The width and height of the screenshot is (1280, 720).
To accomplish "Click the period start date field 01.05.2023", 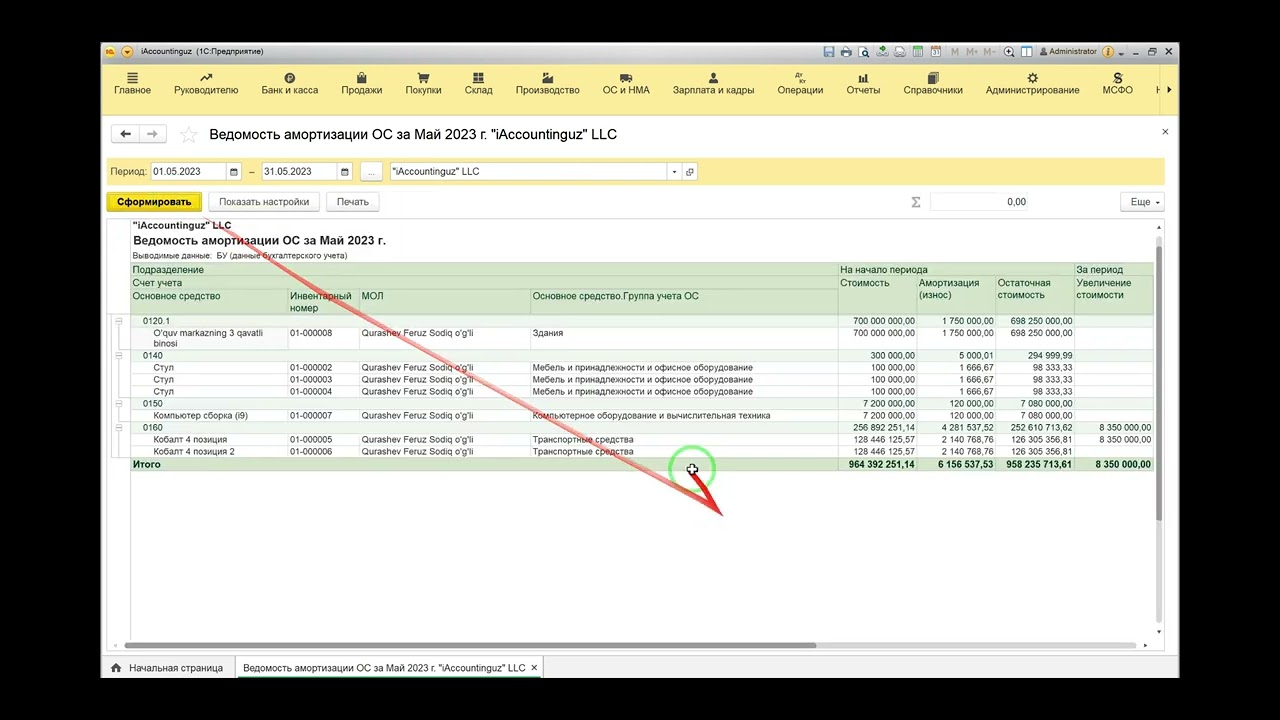I will 188,172.
